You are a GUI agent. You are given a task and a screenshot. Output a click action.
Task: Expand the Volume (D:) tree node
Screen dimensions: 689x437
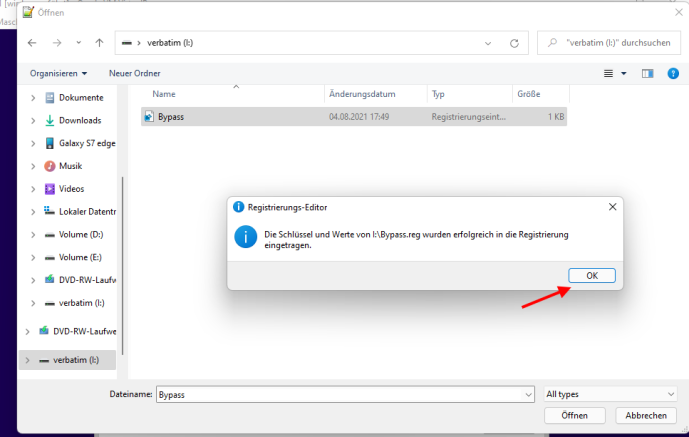[33, 235]
